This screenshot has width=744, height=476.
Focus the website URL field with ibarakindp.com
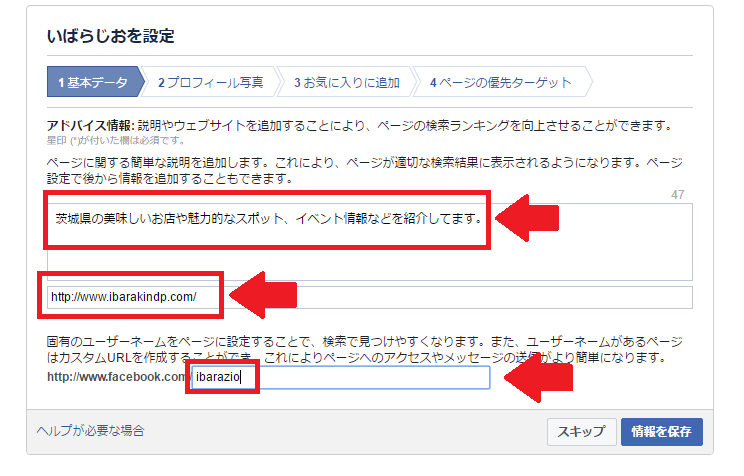[x=370, y=297]
